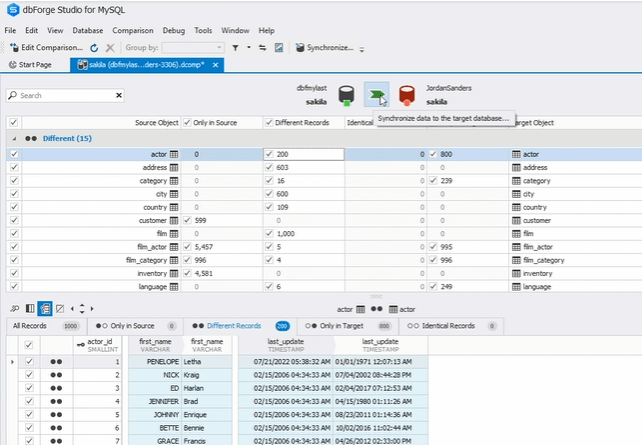Click the red target database icon
Image resolution: width=642 pixels, height=445 pixels.
point(407,95)
